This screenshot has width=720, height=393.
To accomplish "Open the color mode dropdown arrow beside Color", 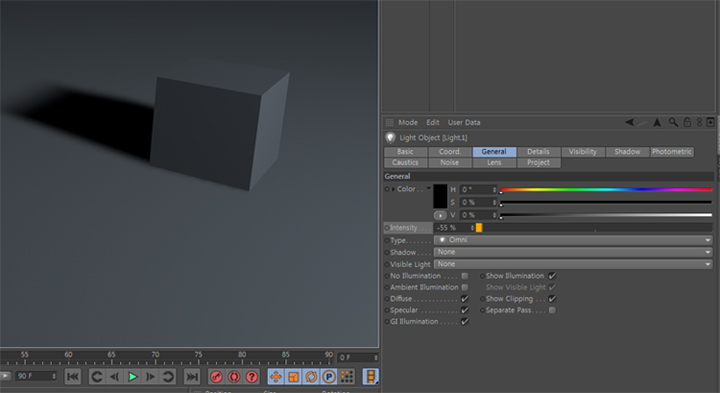I will pos(428,188).
